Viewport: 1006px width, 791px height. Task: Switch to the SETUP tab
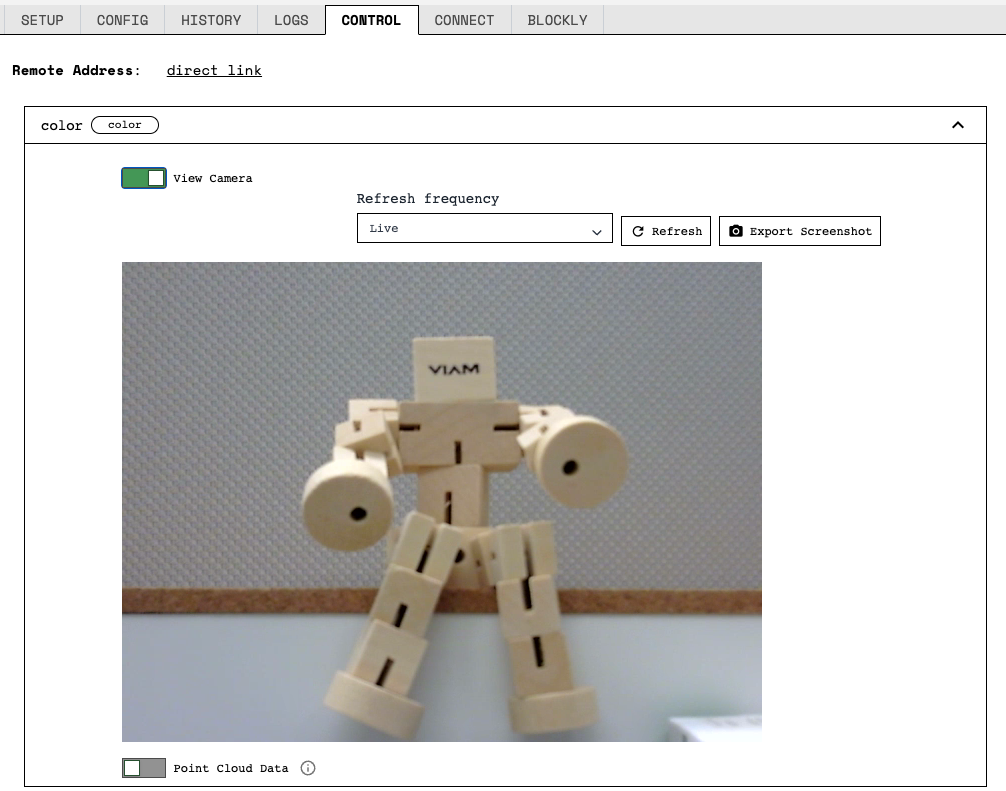42,20
